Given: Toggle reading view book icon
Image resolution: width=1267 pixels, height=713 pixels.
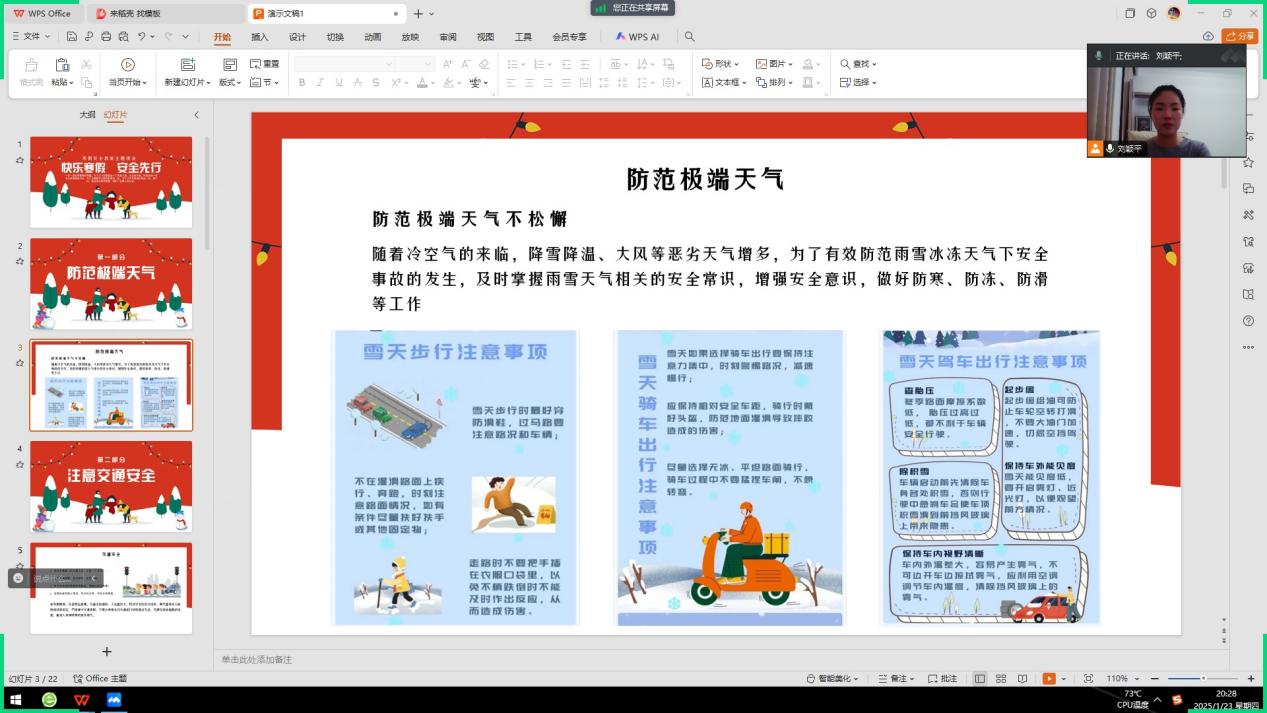Looking at the screenshot, I should (1022, 679).
